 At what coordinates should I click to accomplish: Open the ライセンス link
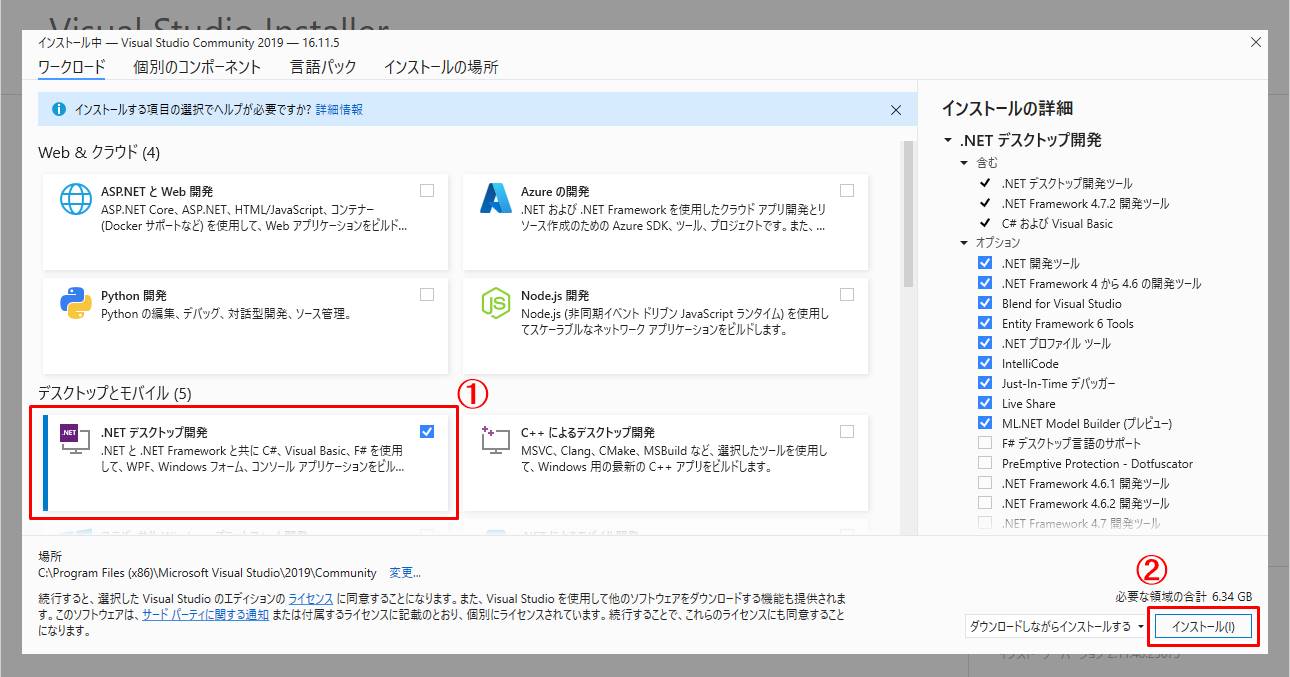(x=311, y=597)
